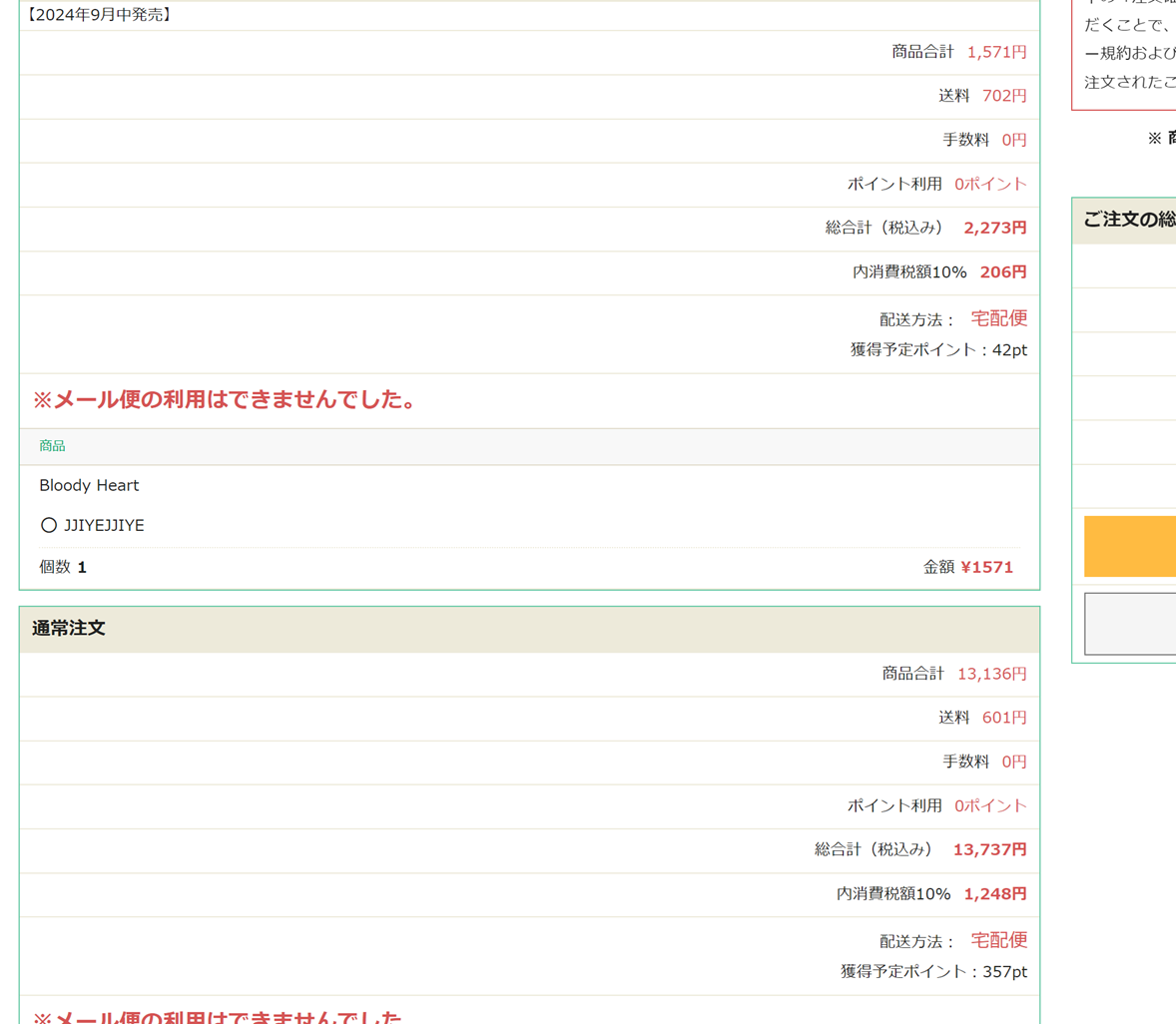Click the 2,273円 total amount
The width and height of the screenshot is (1176, 1024).
pos(994,228)
